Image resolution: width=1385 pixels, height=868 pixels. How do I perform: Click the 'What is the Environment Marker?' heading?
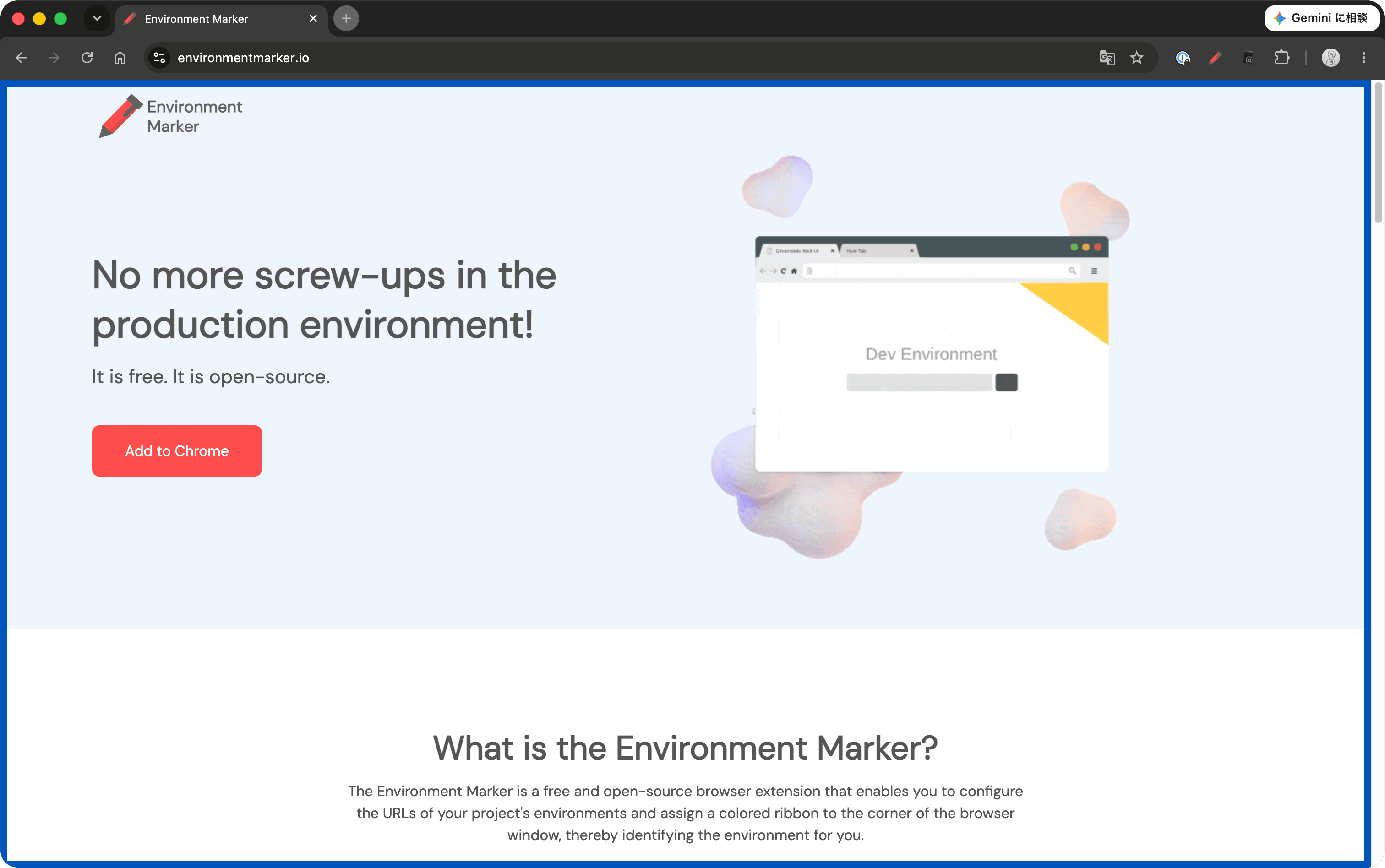[686, 748]
